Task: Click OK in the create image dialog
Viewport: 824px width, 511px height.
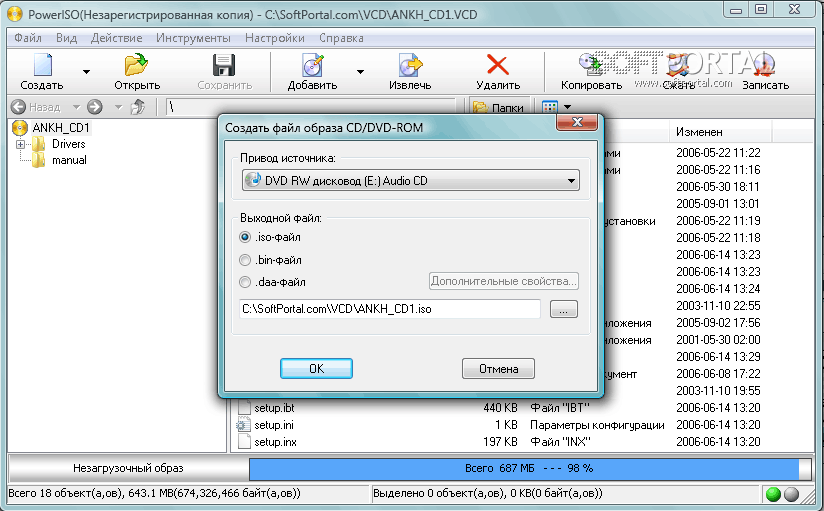Action: click(x=316, y=369)
